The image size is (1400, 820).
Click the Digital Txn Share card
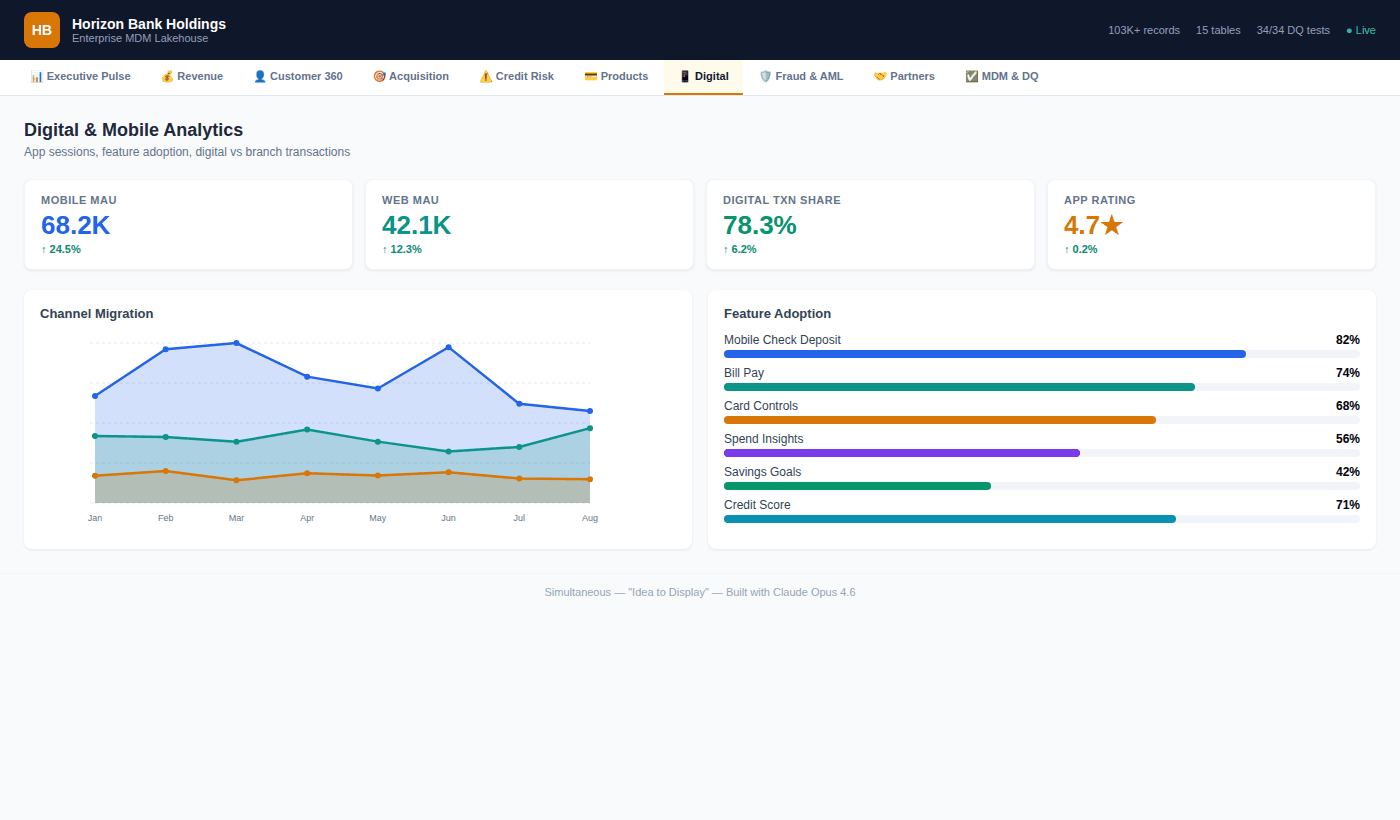coord(870,225)
